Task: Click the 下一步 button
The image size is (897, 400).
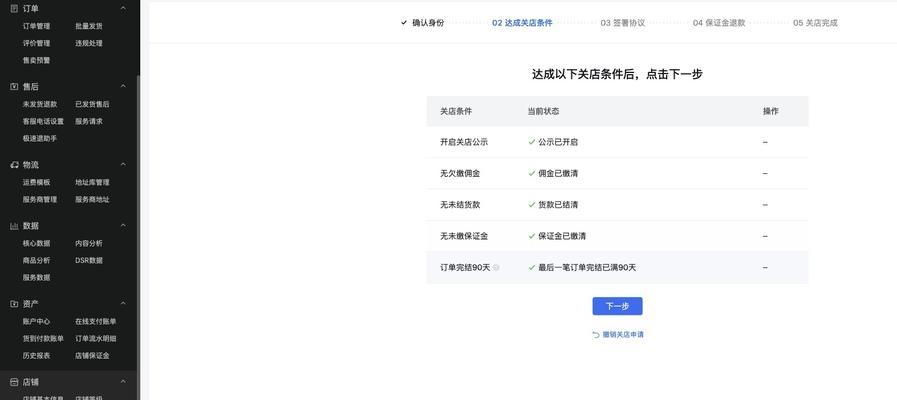Action: pyautogui.click(x=617, y=306)
